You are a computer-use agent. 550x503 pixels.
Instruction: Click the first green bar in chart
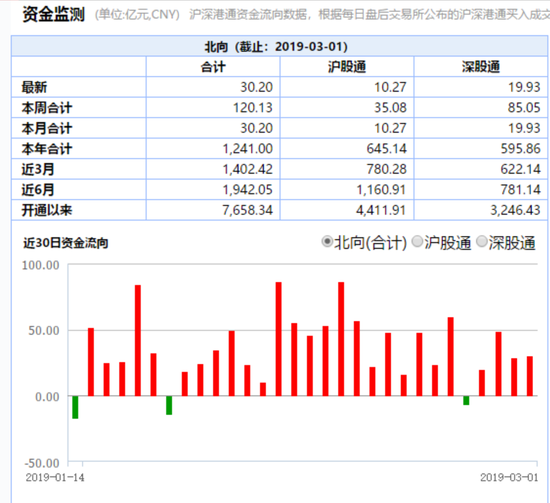[x=75, y=407]
